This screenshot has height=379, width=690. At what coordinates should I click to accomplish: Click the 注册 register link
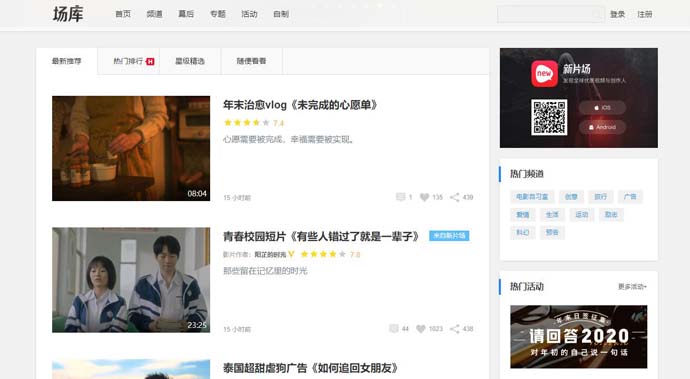pos(645,15)
